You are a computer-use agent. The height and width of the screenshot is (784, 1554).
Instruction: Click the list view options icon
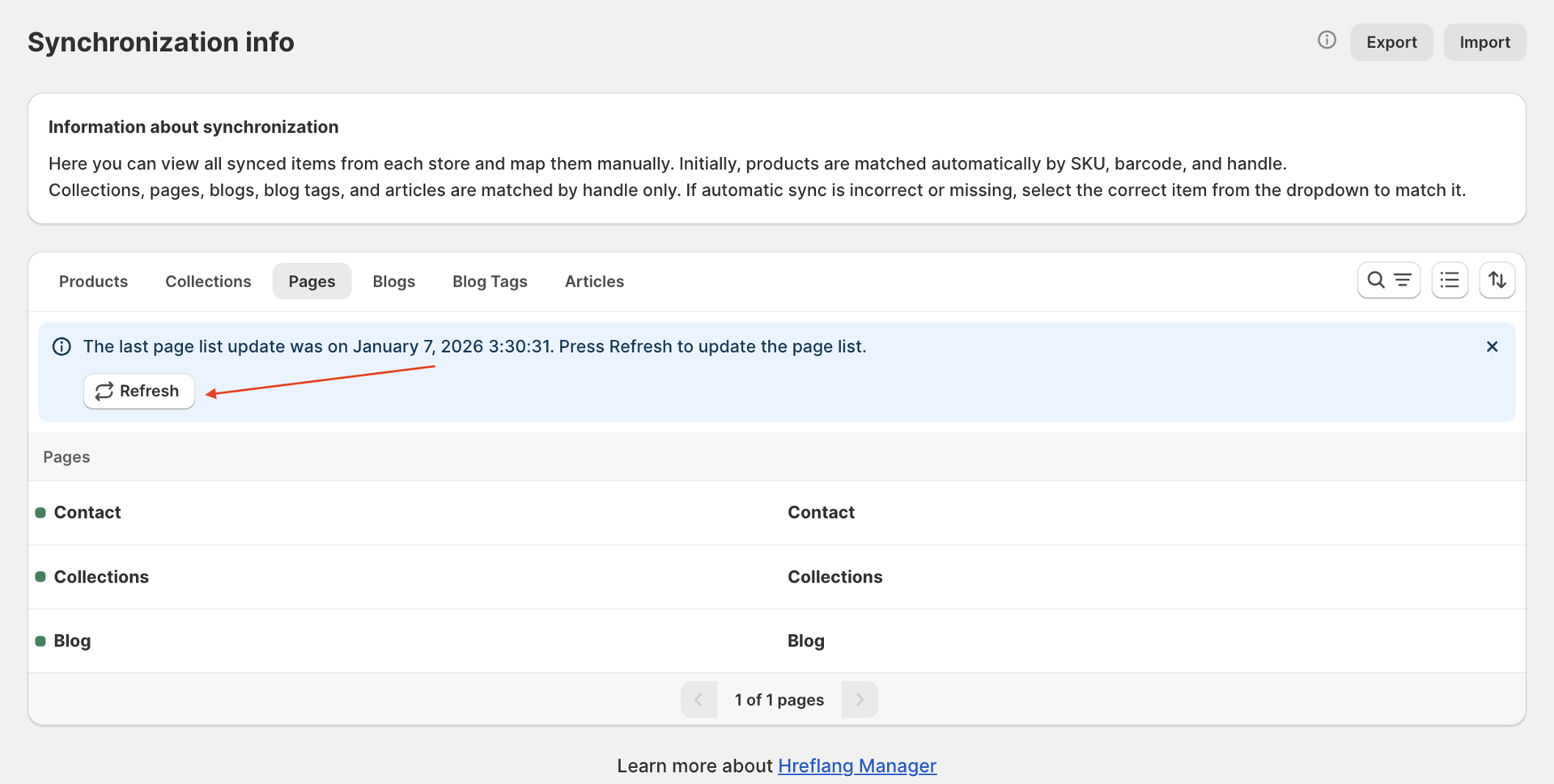coord(1449,281)
